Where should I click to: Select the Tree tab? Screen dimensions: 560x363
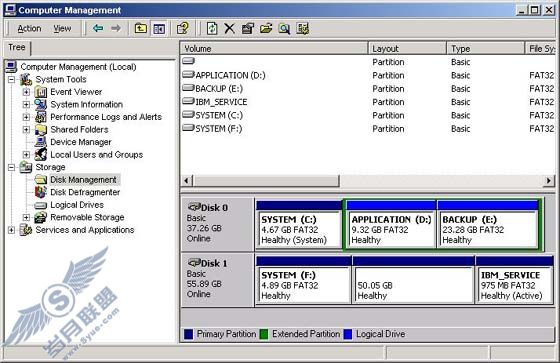(x=17, y=48)
